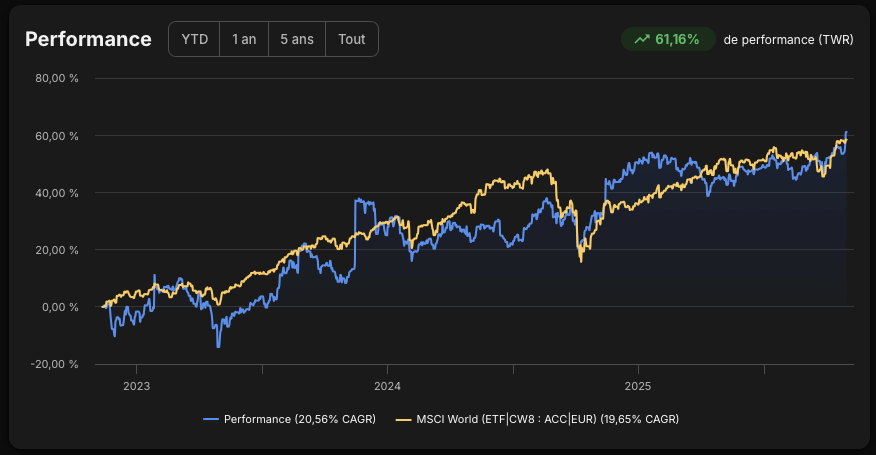Click the 0,00 % y-axis label

click(60, 307)
